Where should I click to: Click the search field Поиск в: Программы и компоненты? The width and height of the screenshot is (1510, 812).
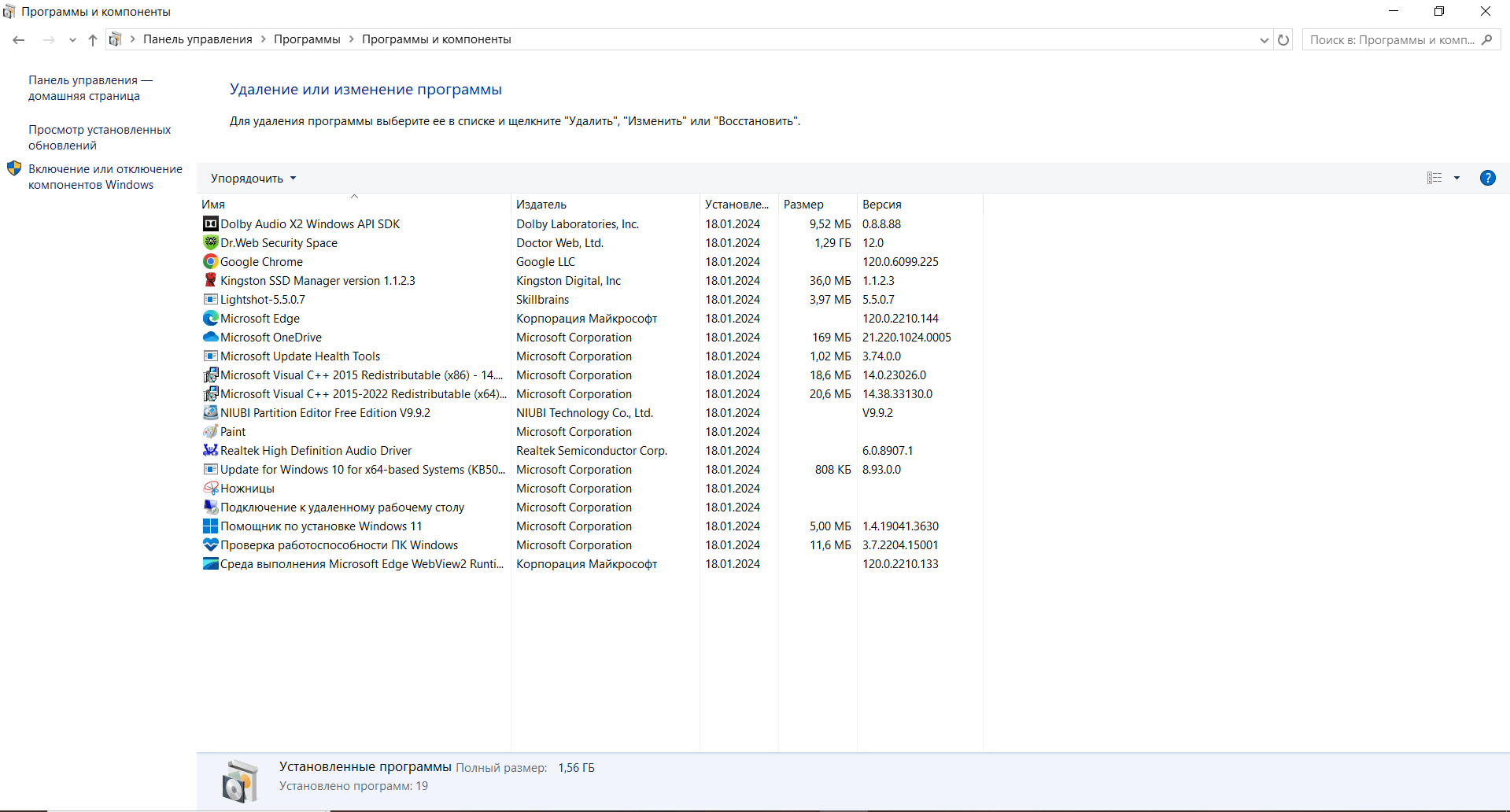[1391, 40]
